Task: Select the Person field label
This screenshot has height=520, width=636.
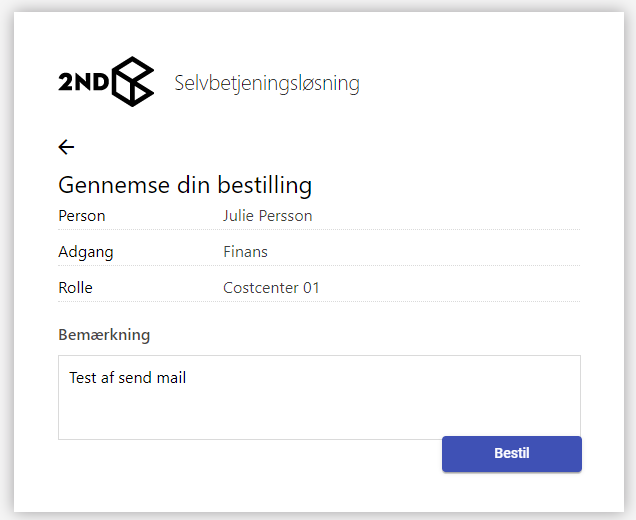Action: [82, 216]
